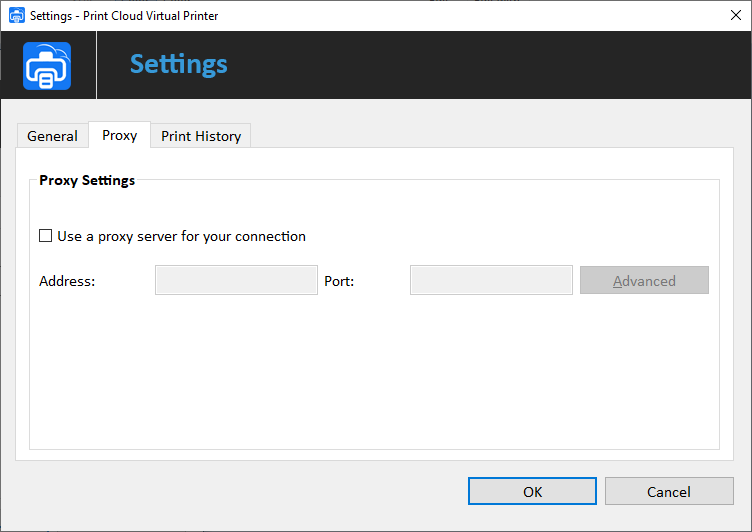Screen dimensions: 752x532
Task: Click the 'Address:' field label
Action: click(x=67, y=281)
